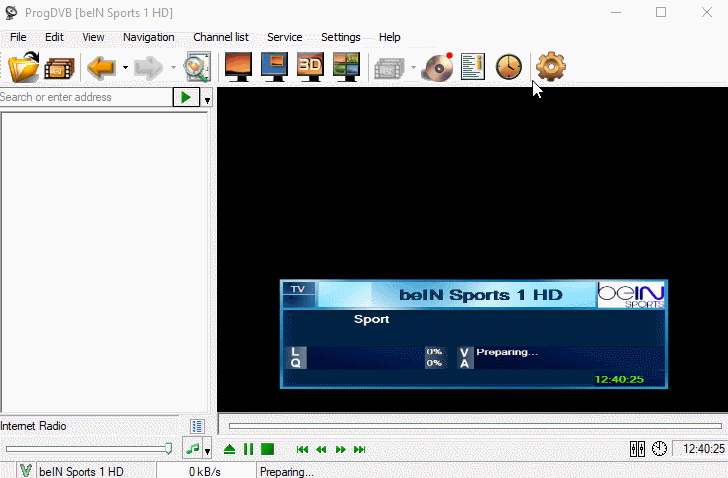Image resolution: width=728 pixels, height=478 pixels.
Task: Open settings gear icon in toolbar
Action: [x=551, y=67]
